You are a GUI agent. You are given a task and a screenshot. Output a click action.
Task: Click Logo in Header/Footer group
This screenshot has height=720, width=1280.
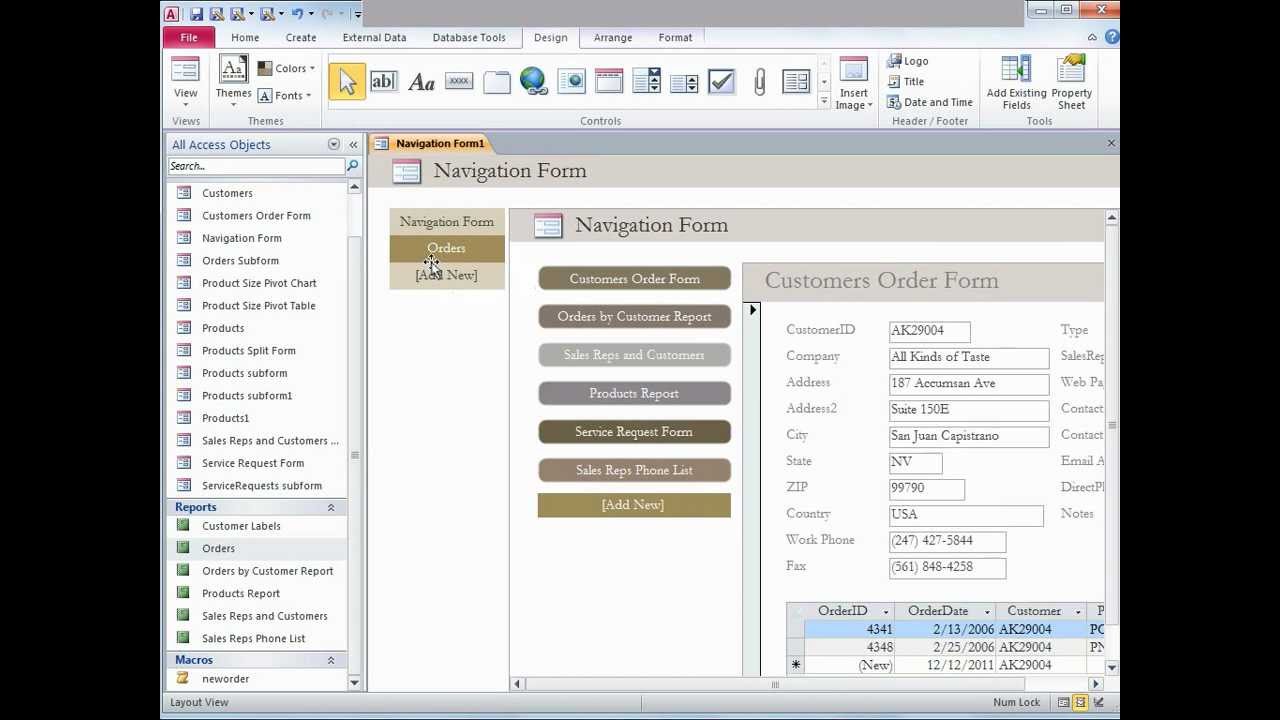908,61
